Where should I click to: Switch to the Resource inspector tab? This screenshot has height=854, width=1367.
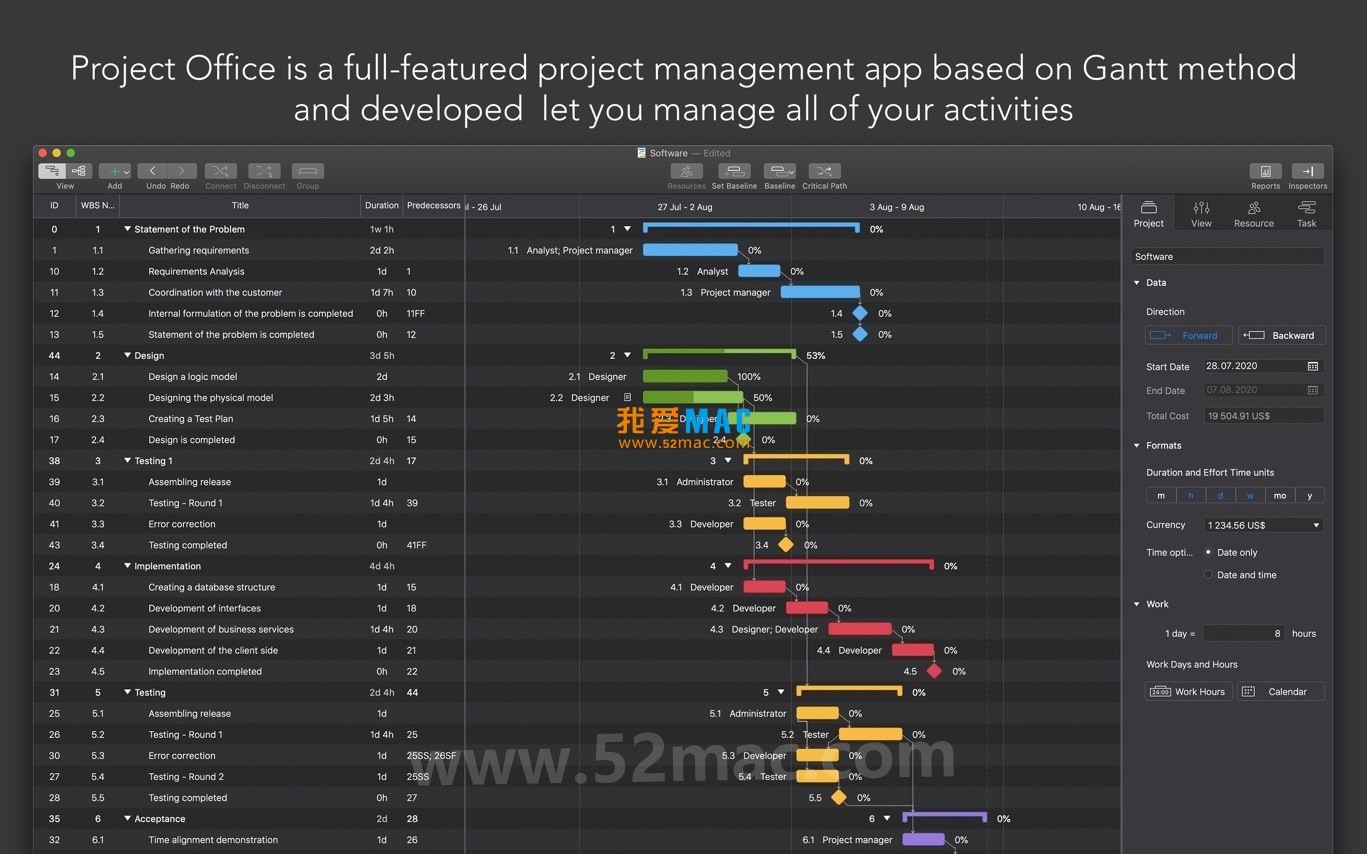click(1253, 211)
